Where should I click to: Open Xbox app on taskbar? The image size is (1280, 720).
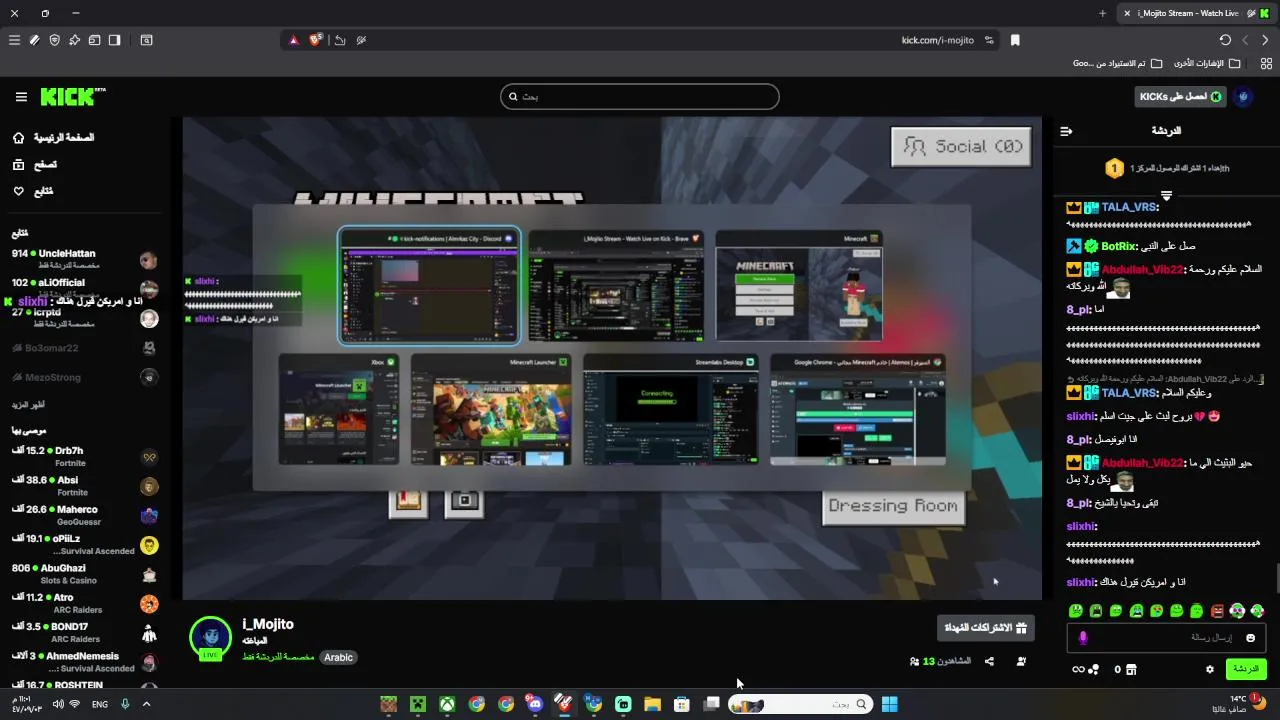(x=447, y=704)
